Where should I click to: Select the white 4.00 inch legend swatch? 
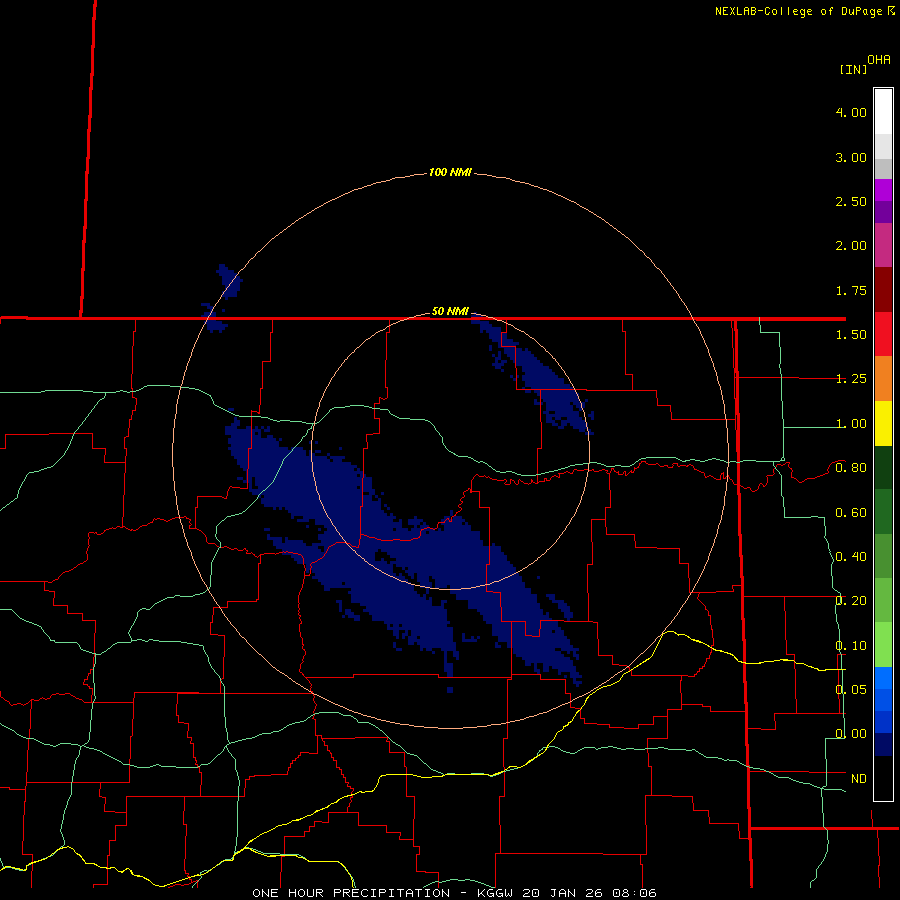[883, 112]
